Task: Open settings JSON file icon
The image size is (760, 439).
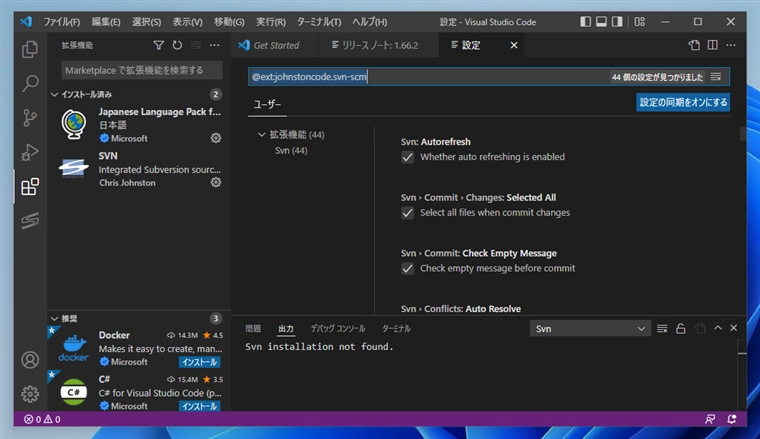Action: click(x=694, y=45)
